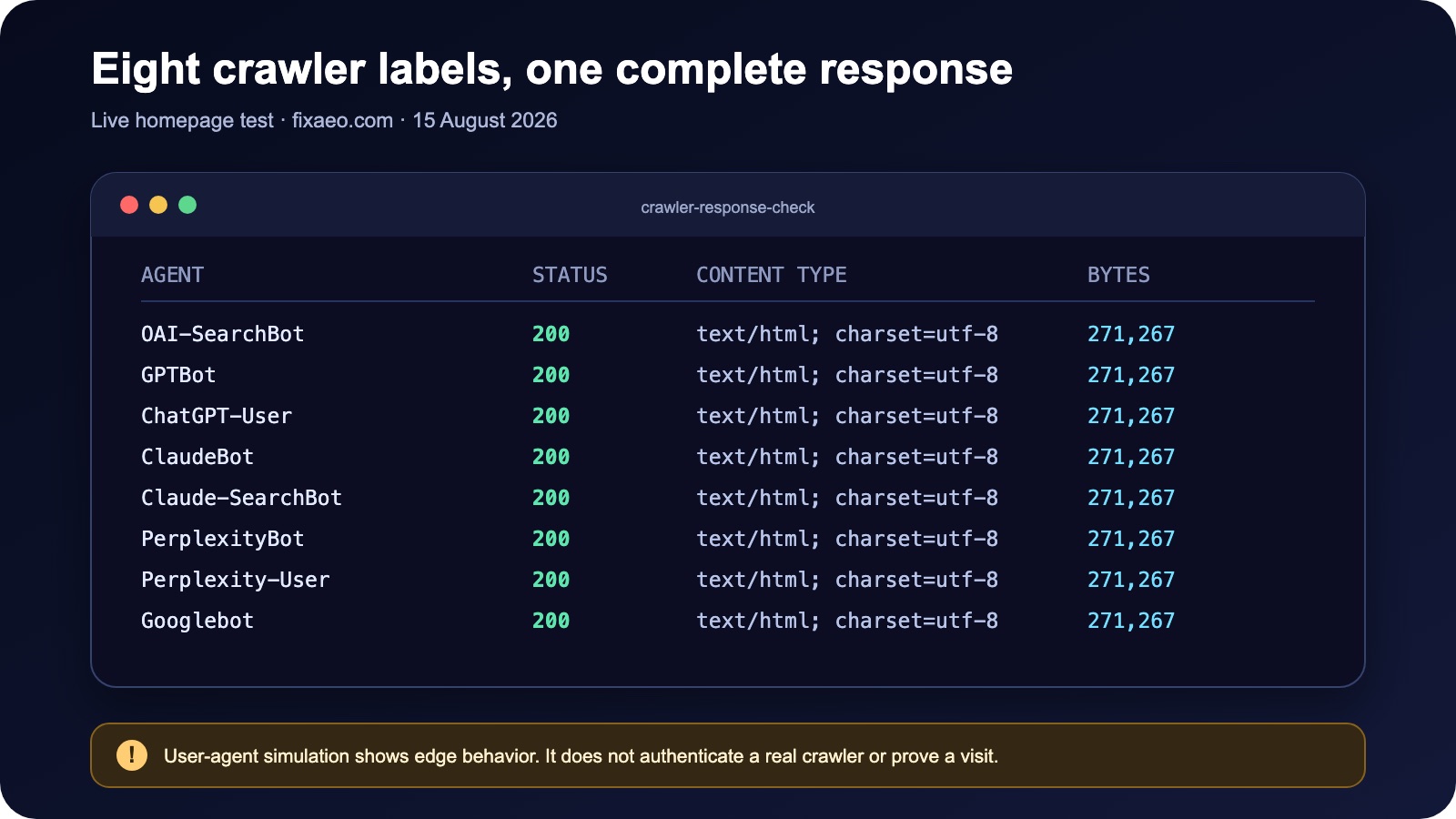Click the BYTES column header
The image size is (1456, 819).
pyautogui.click(x=1118, y=275)
